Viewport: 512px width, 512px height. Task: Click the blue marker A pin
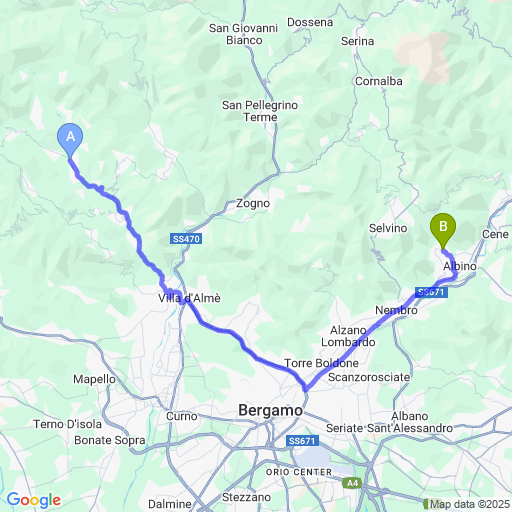coord(70,140)
